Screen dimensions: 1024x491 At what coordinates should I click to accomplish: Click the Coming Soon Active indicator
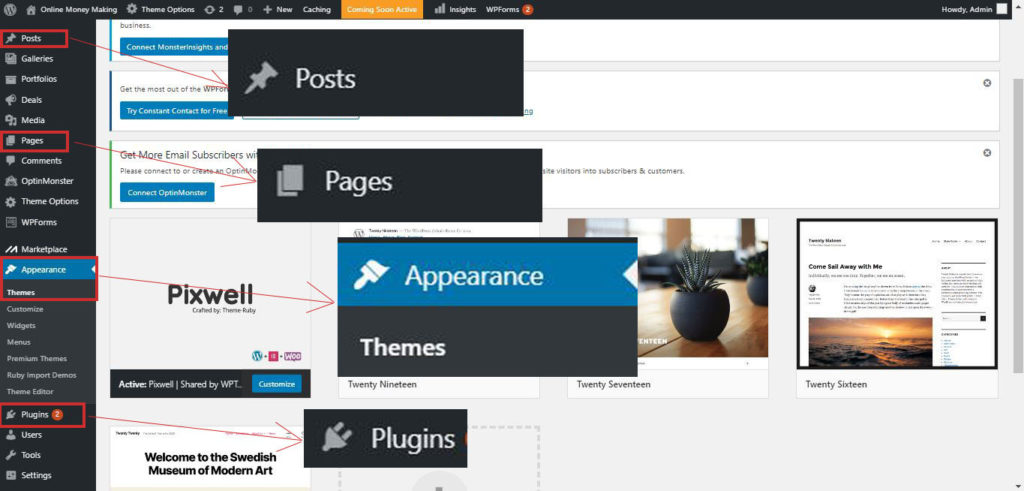click(x=381, y=9)
